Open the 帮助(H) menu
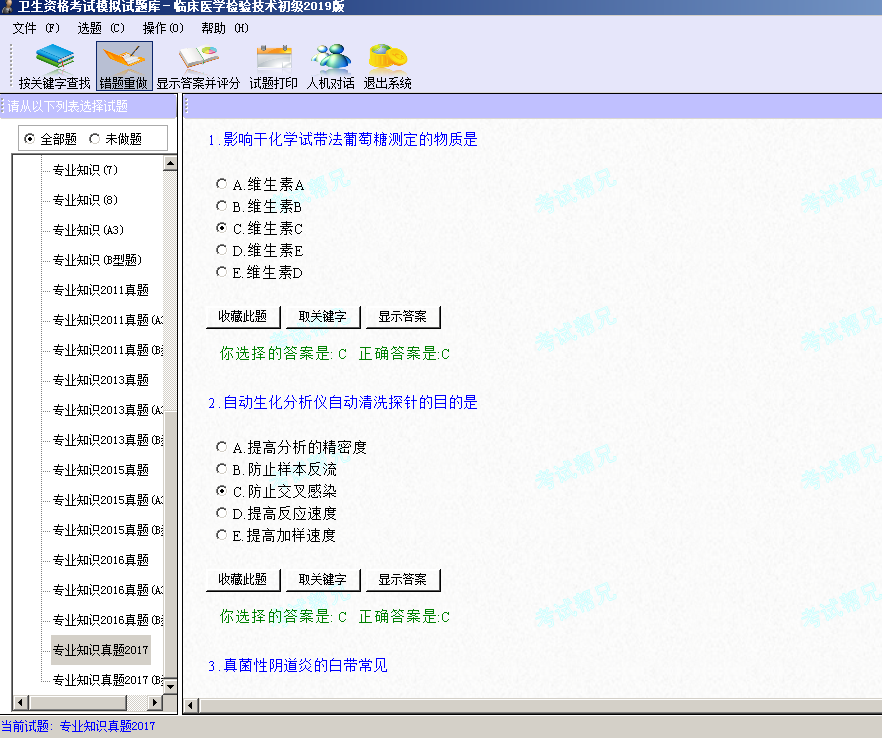Image resolution: width=882 pixels, height=739 pixels. (x=225, y=28)
